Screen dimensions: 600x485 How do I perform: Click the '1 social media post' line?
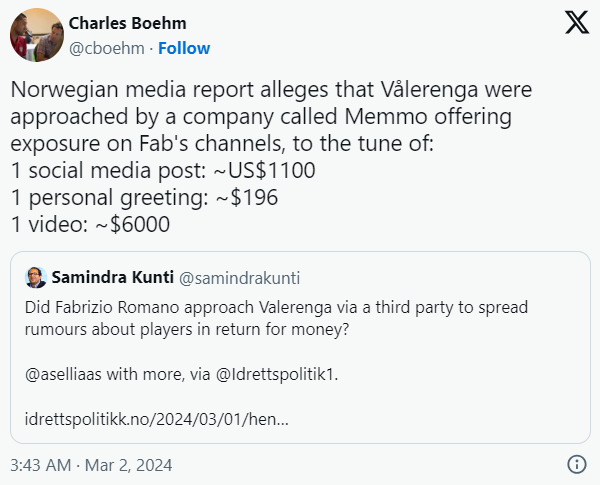pos(163,170)
